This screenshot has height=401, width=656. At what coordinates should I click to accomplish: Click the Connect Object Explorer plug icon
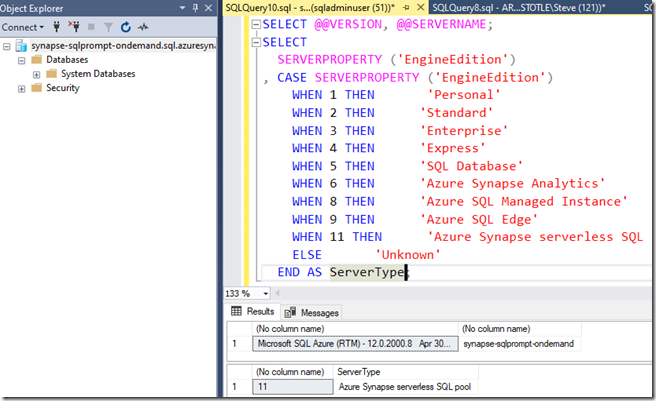tap(58, 28)
